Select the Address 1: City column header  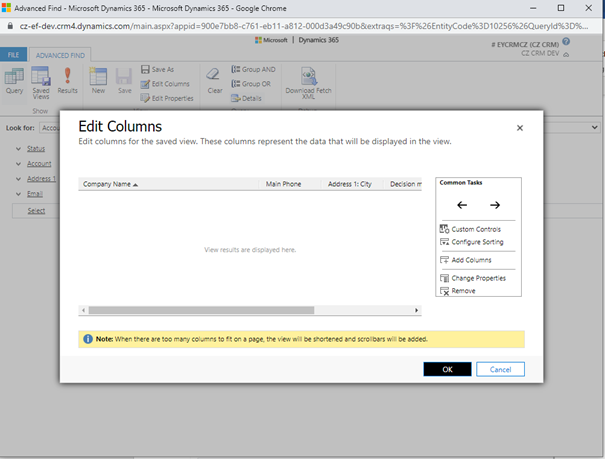(349, 184)
